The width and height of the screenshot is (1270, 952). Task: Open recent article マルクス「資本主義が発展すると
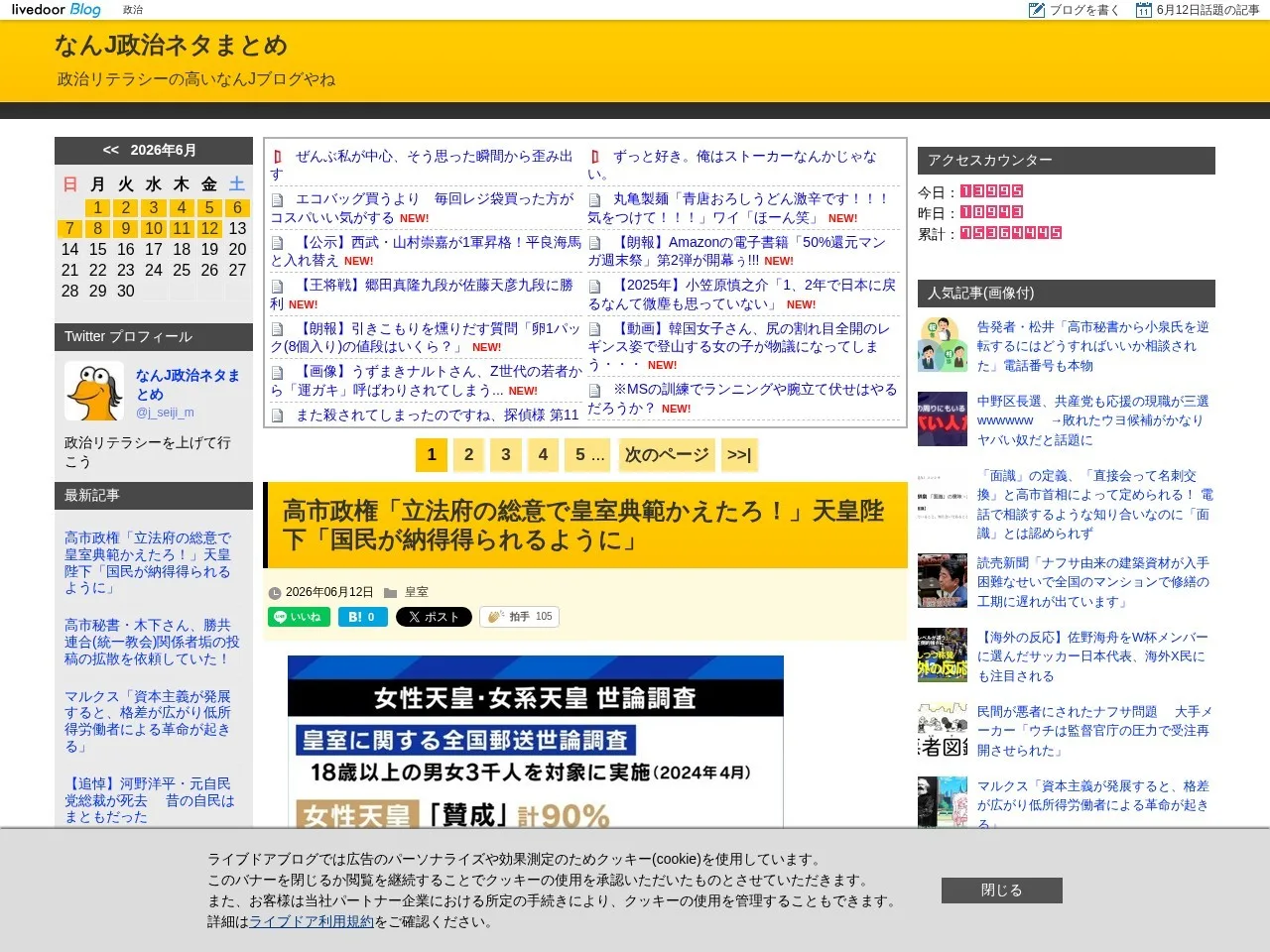148,721
